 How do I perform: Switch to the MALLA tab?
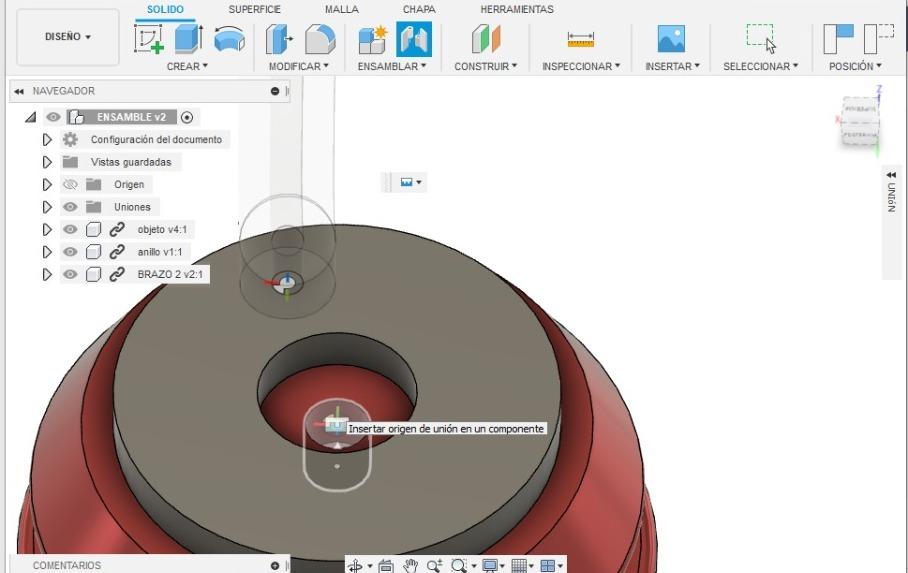(342, 10)
